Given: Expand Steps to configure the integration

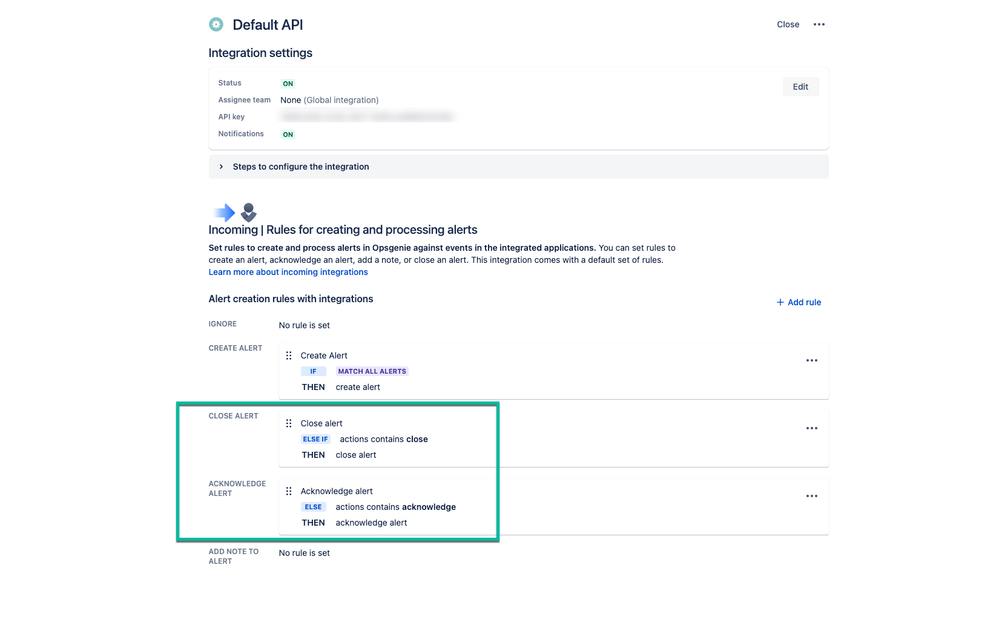Looking at the screenshot, I should tap(519, 167).
